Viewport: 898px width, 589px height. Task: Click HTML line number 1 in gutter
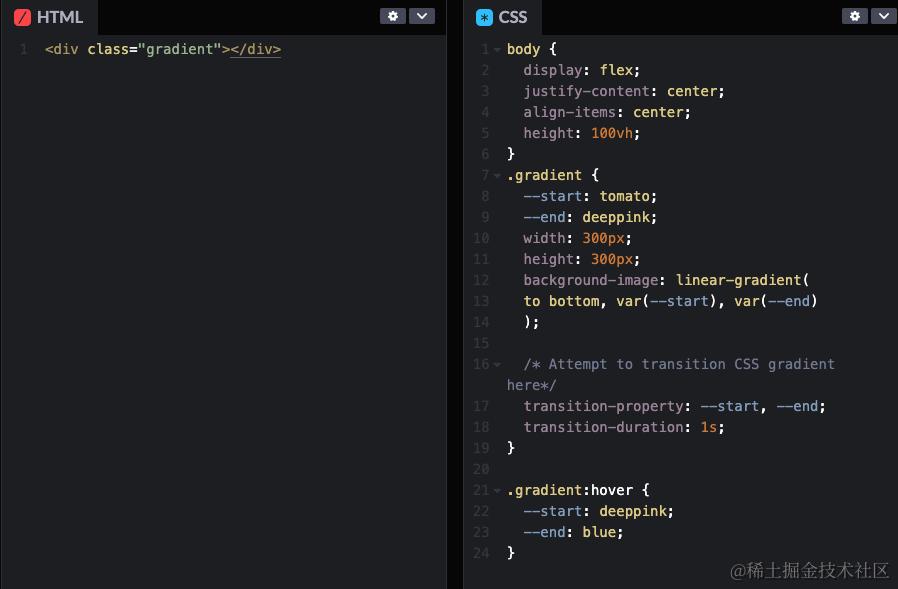[x=23, y=49]
